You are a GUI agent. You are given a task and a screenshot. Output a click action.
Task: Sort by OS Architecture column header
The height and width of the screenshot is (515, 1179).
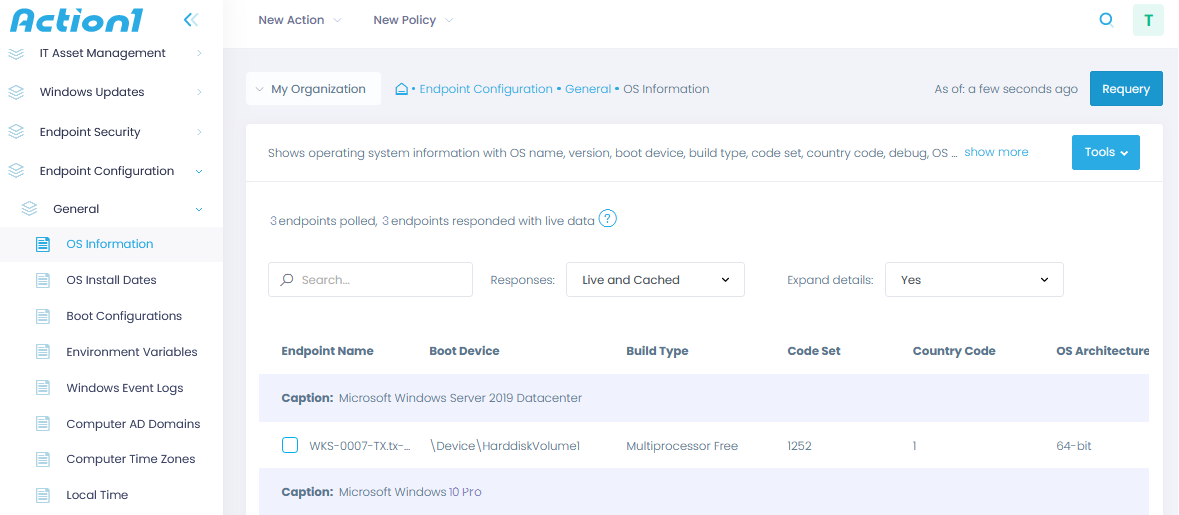pyautogui.click(x=1102, y=351)
